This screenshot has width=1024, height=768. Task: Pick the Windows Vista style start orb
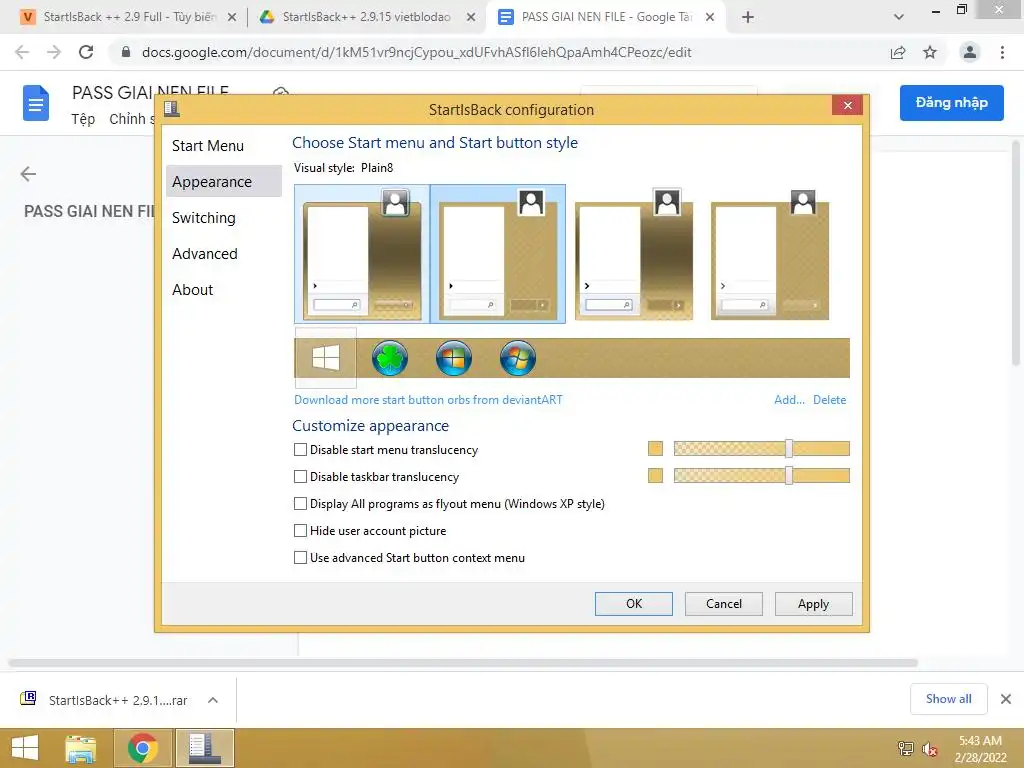coord(454,358)
